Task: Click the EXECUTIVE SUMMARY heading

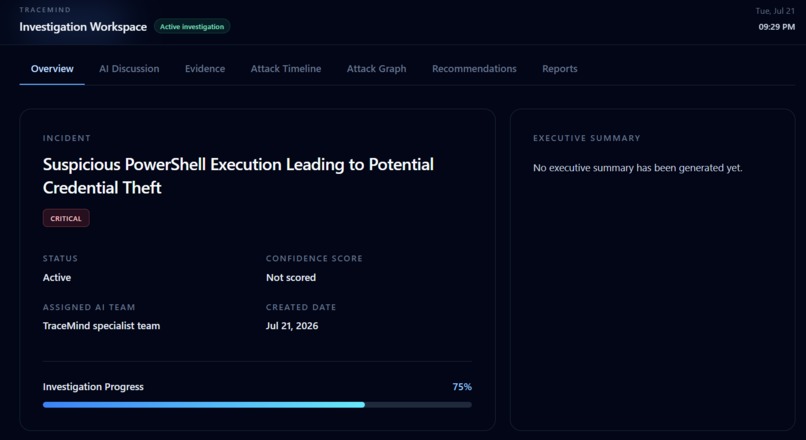Action: (x=587, y=138)
